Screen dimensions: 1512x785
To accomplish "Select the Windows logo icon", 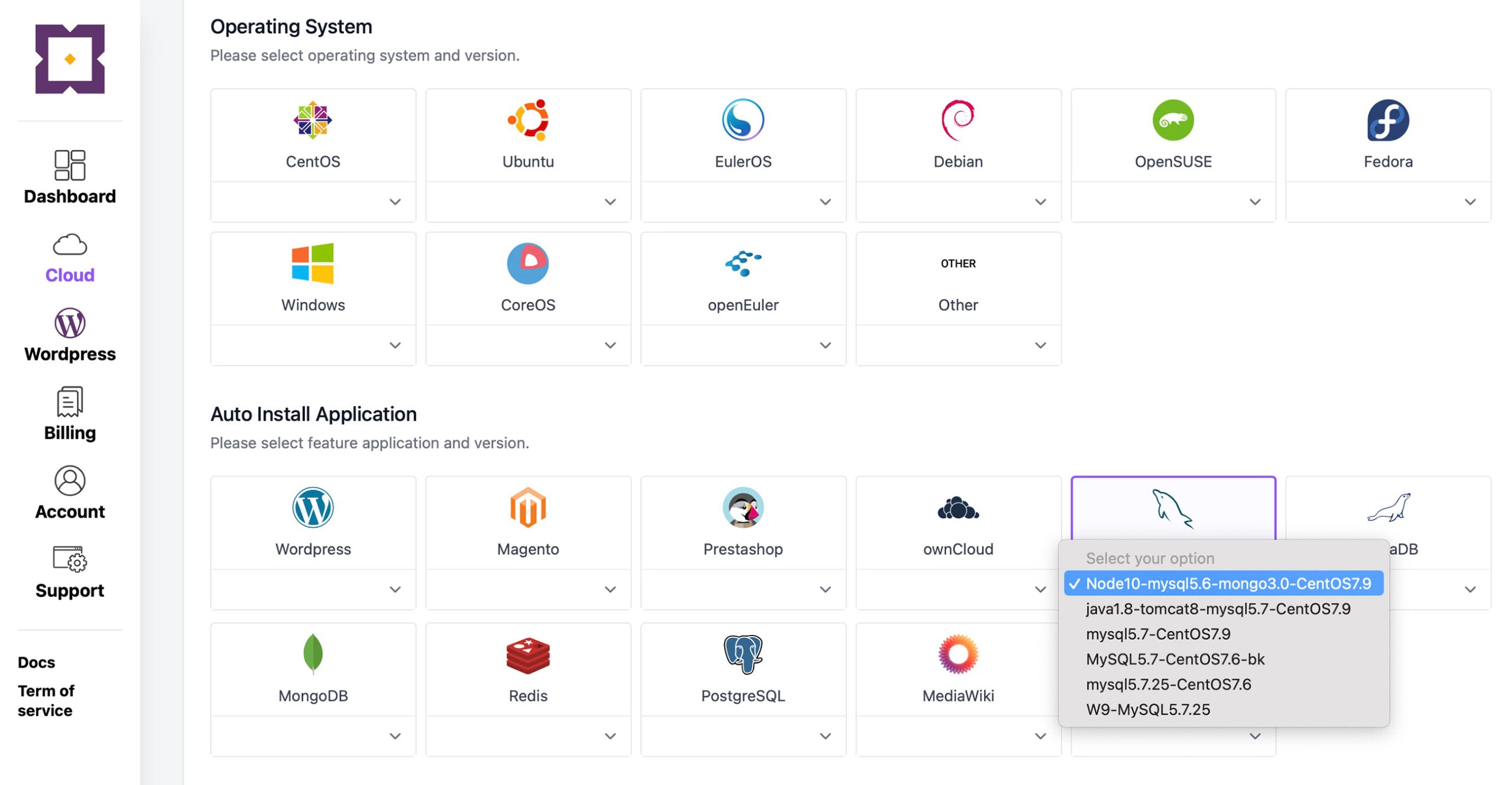I will (312, 263).
